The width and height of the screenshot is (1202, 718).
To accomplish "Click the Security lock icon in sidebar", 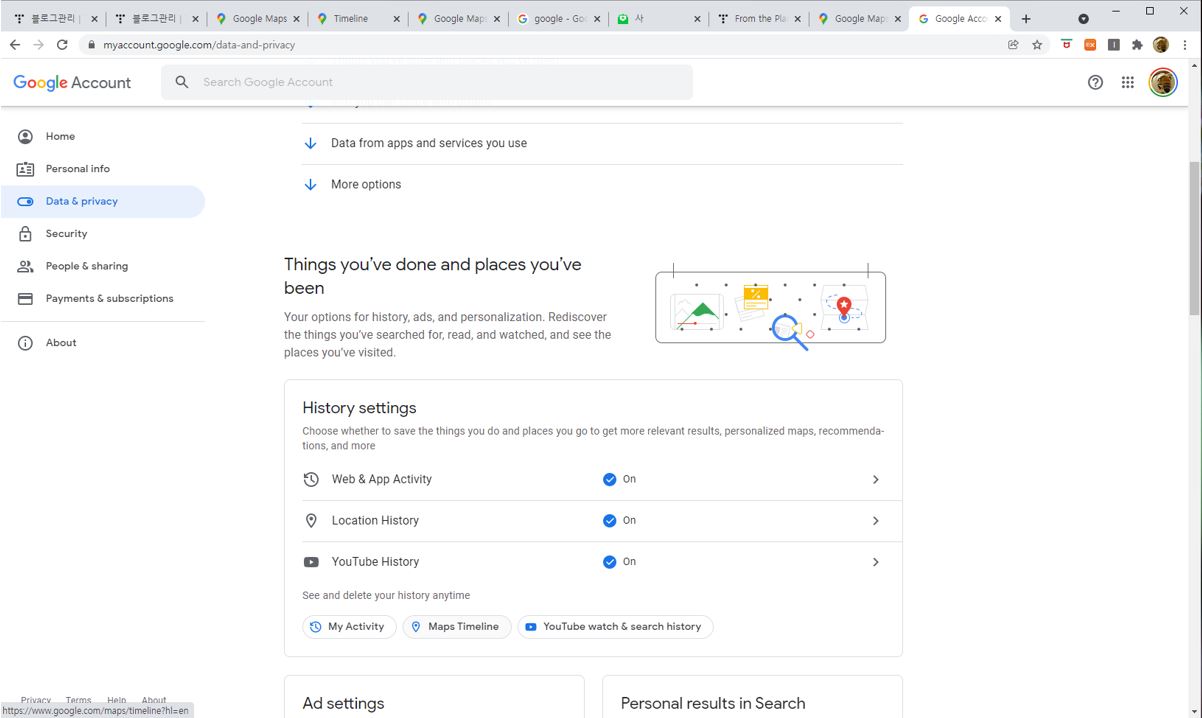I will coord(25,234).
